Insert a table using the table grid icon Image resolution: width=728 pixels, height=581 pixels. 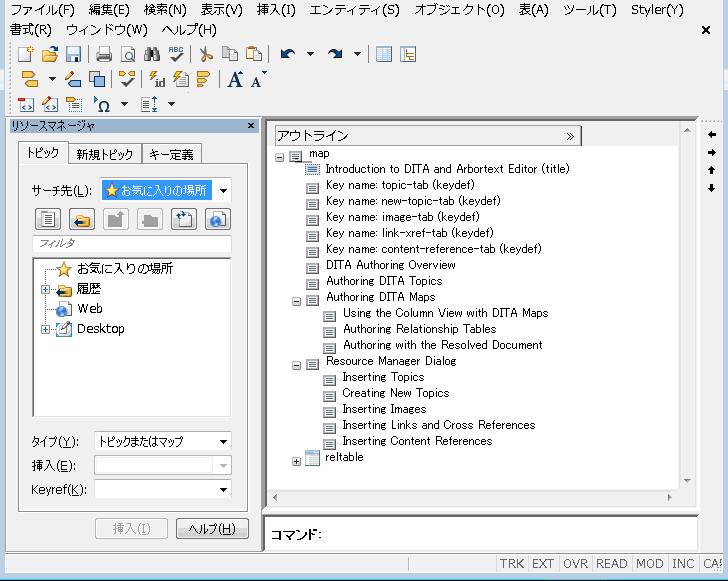(x=384, y=54)
